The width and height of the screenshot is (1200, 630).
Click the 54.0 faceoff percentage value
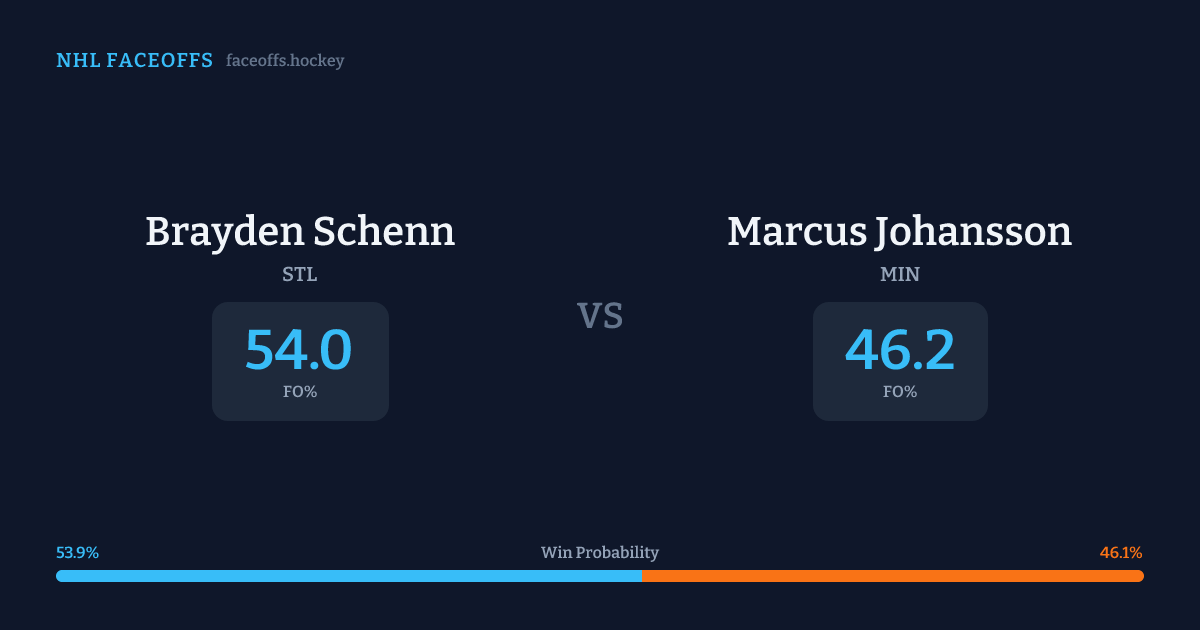pyautogui.click(x=299, y=351)
